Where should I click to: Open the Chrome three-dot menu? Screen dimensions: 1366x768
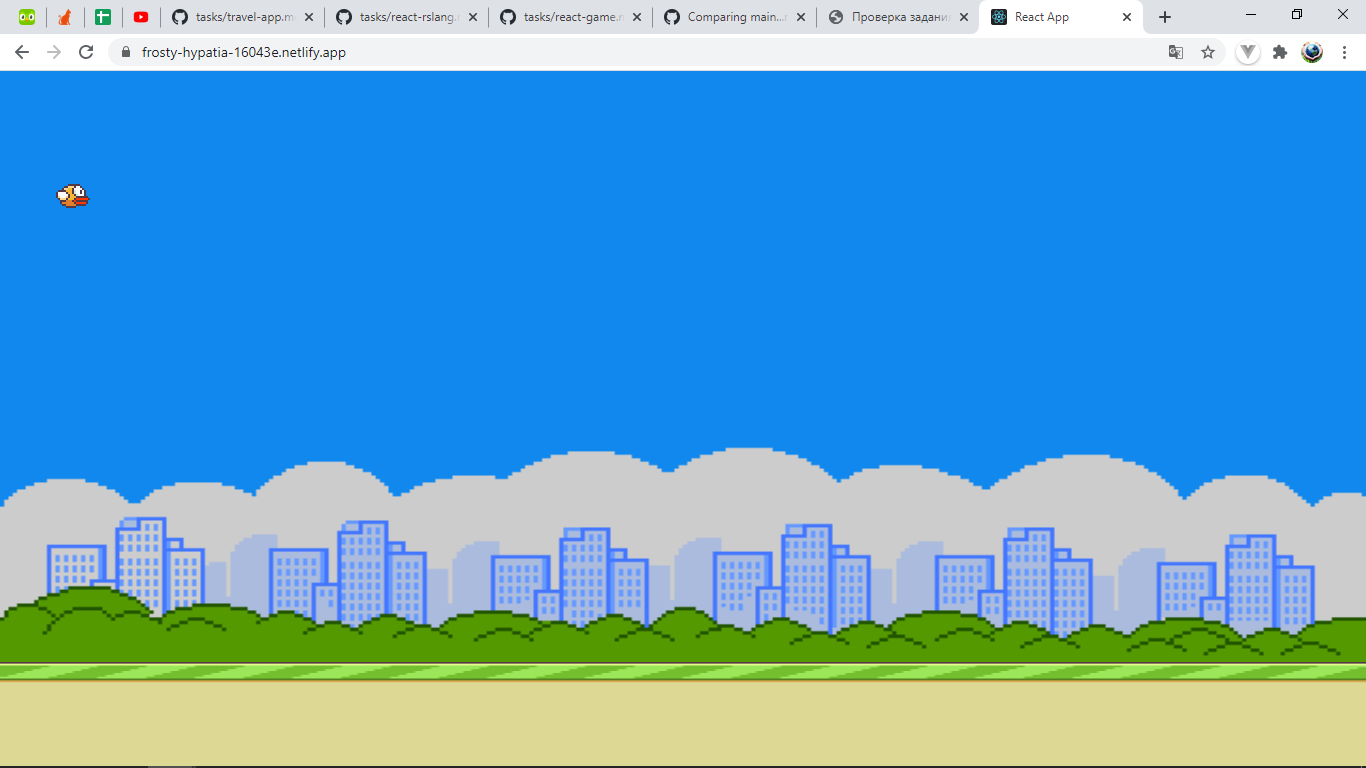tap(1345, 52)
